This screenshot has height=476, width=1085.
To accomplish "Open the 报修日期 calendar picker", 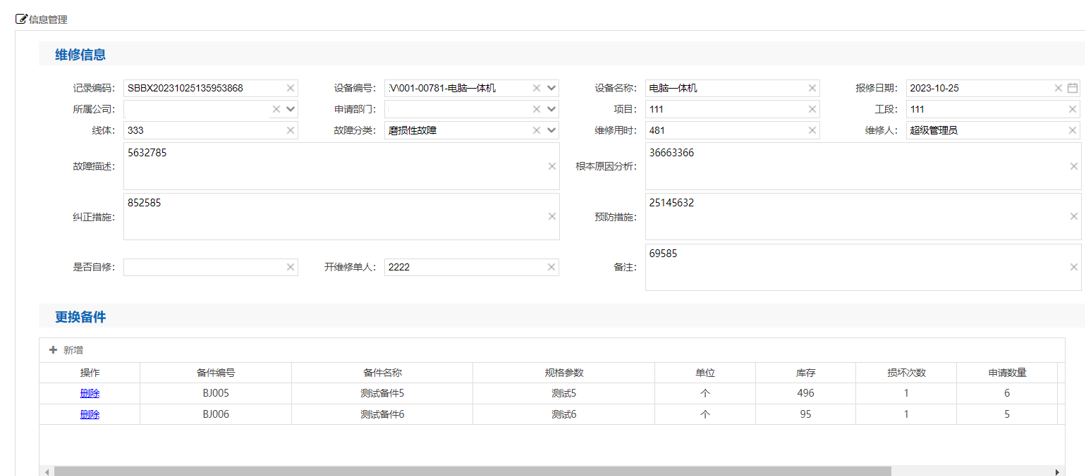I will pos(1073,88).
